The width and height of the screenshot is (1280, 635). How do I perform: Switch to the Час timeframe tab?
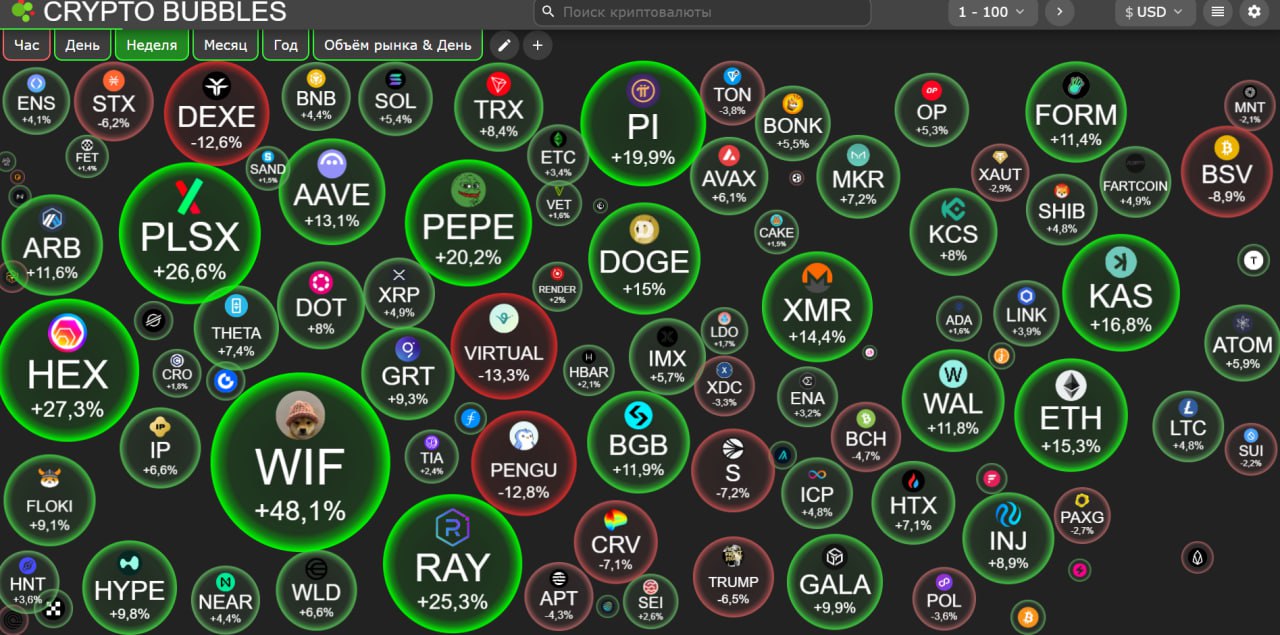27,45
